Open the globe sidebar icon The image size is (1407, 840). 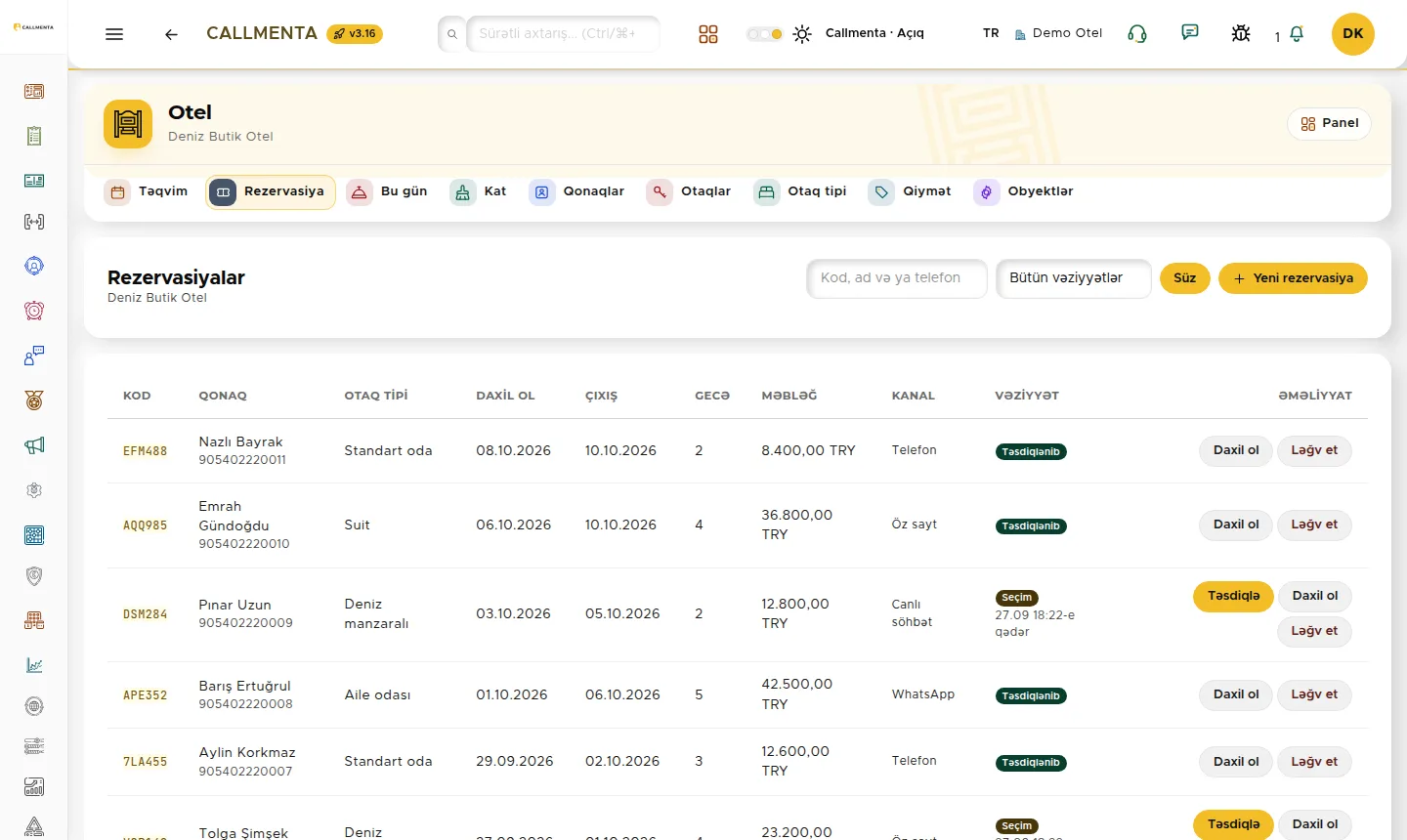point(34,706)
